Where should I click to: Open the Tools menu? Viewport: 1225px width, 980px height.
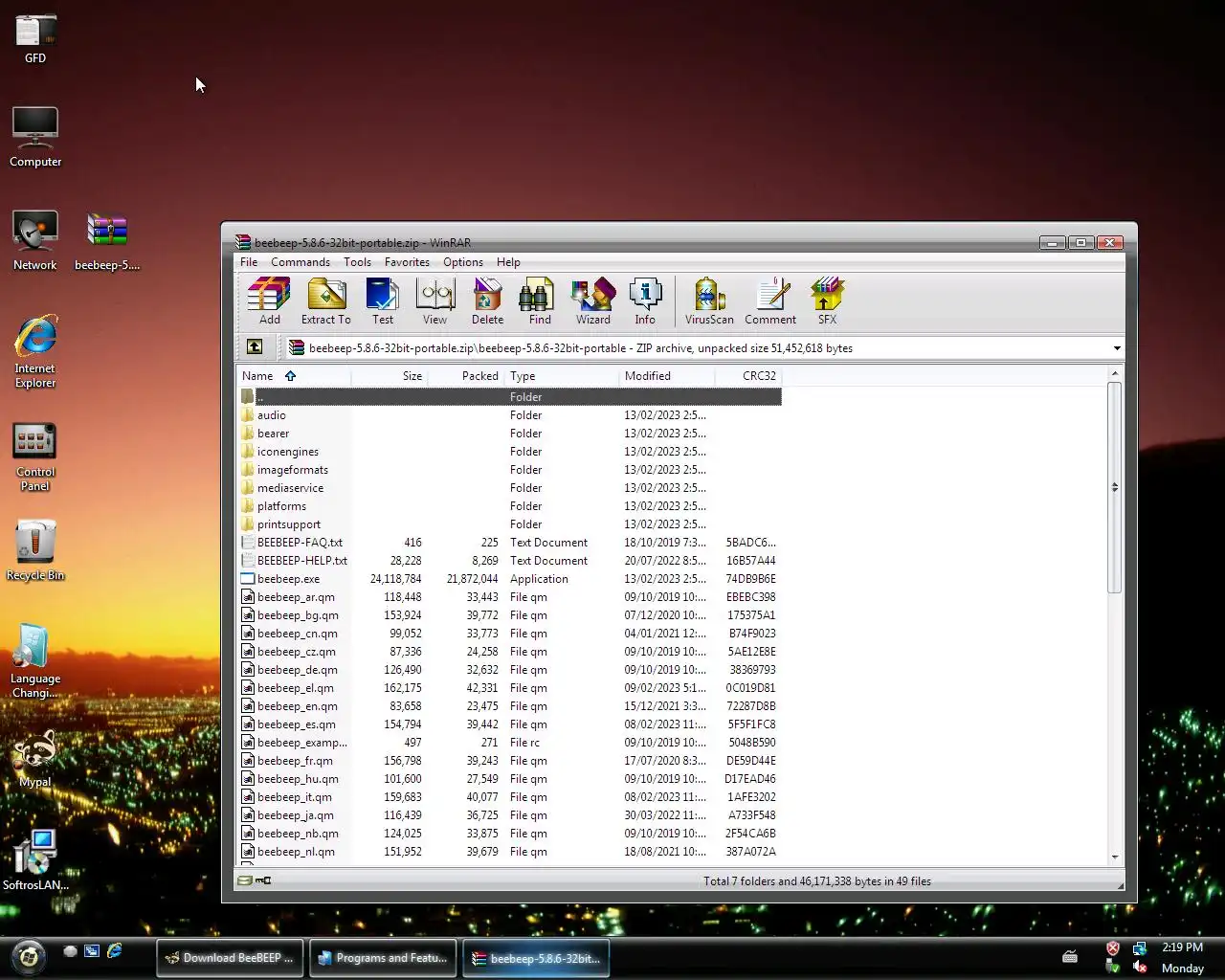(x=357, y=261)
